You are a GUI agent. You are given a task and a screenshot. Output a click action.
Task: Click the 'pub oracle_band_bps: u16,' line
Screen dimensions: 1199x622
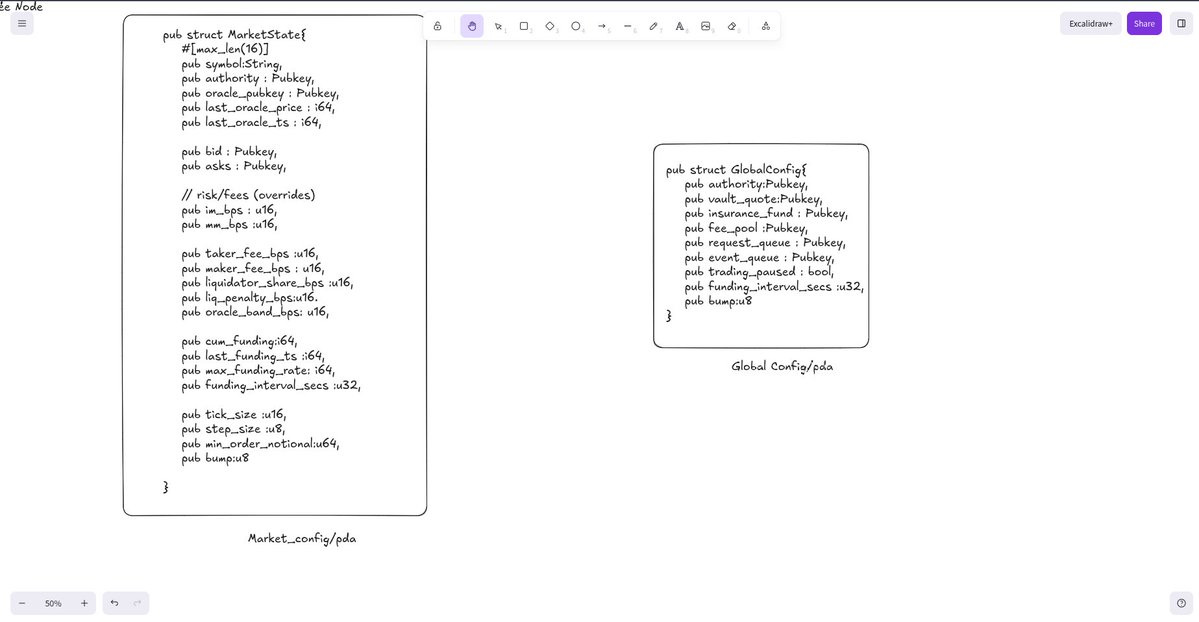pyautogui.click(x=255, y=312)
